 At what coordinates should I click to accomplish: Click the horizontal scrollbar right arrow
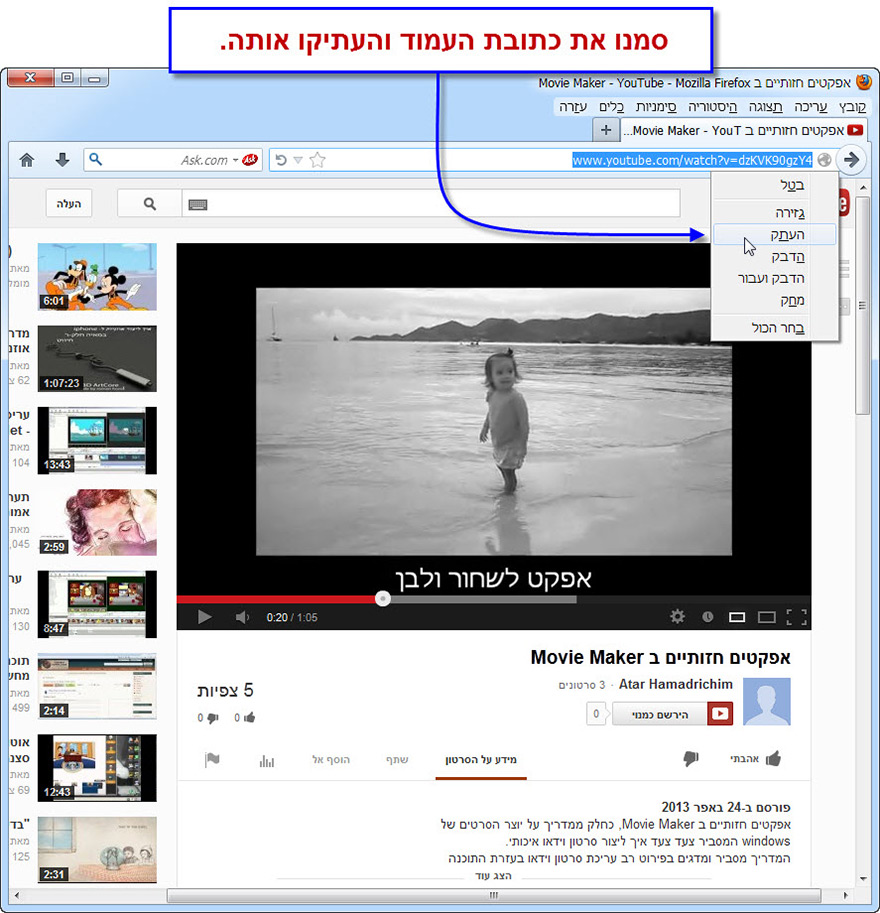[x=845, y=896]
